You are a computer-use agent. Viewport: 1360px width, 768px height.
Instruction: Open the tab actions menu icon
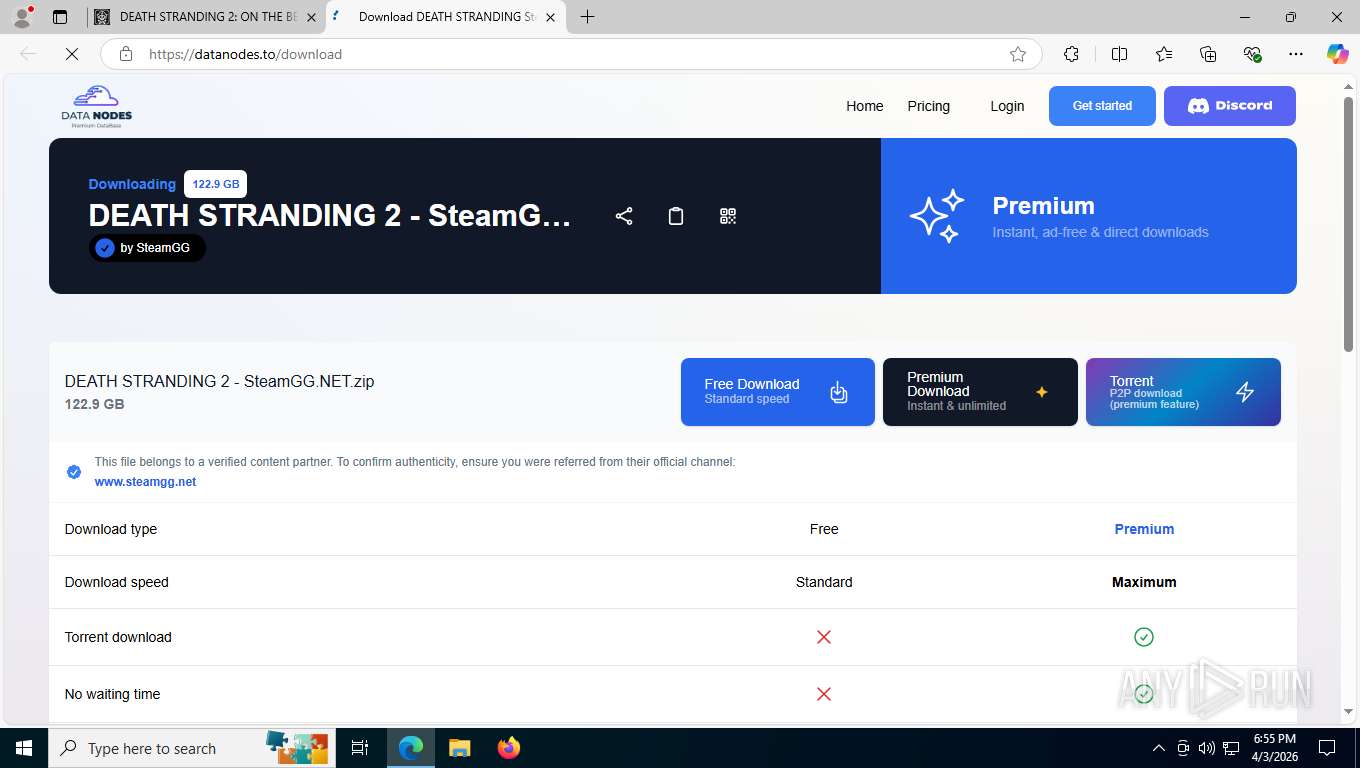click(60, 17)
